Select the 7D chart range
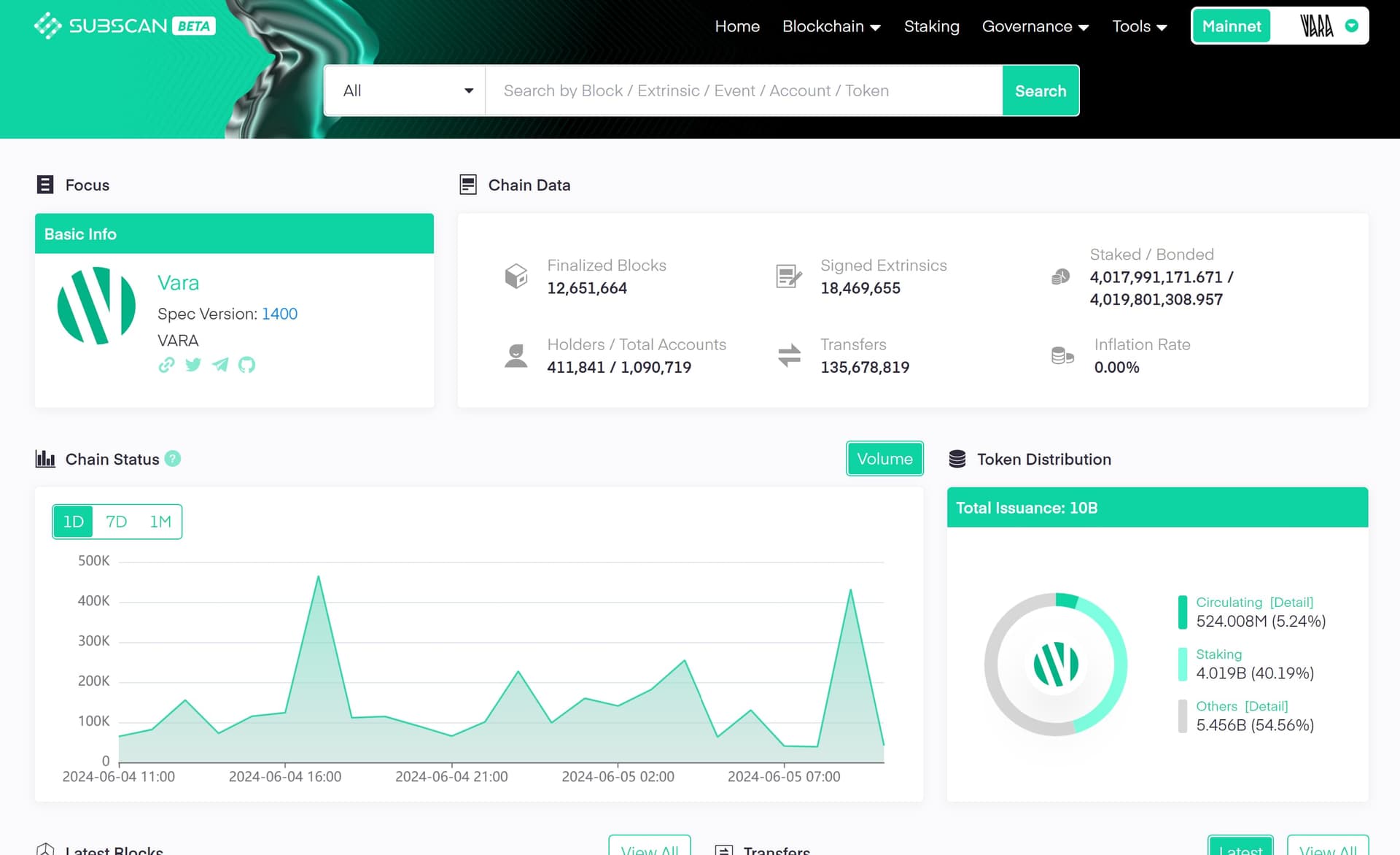The width and height of the screenshot is (1400, 855). pos(117,522)
